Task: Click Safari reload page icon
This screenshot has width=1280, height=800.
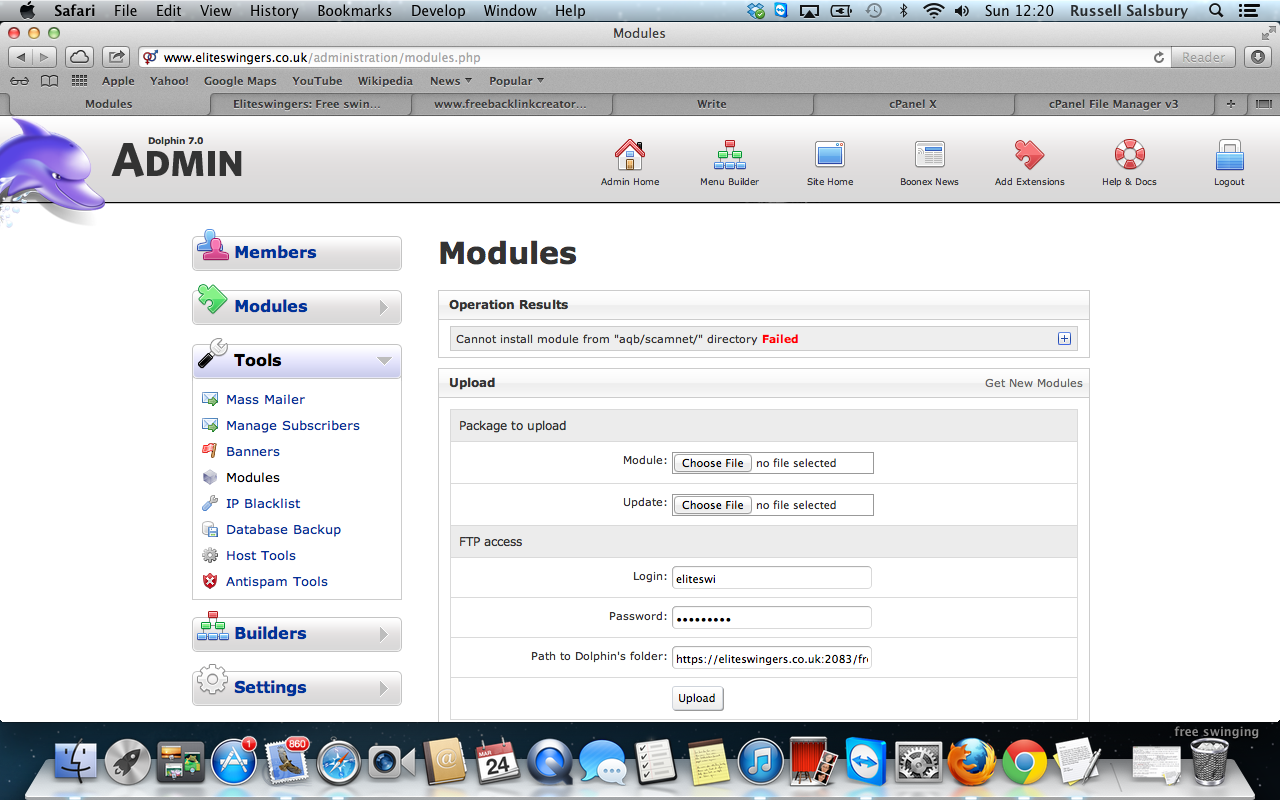Action: click(x=1159, y=58)
